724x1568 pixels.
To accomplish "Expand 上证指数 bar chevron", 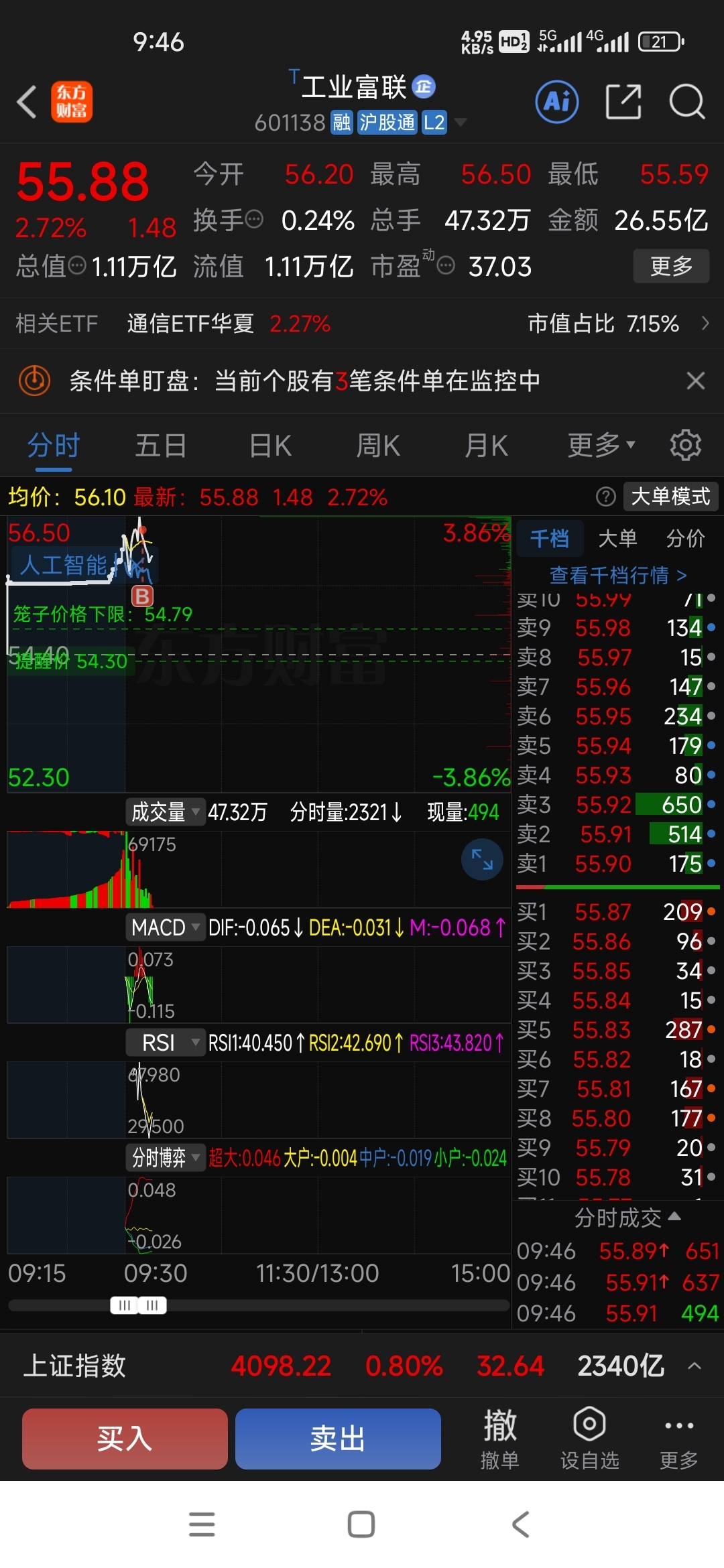I will 695,1366.
